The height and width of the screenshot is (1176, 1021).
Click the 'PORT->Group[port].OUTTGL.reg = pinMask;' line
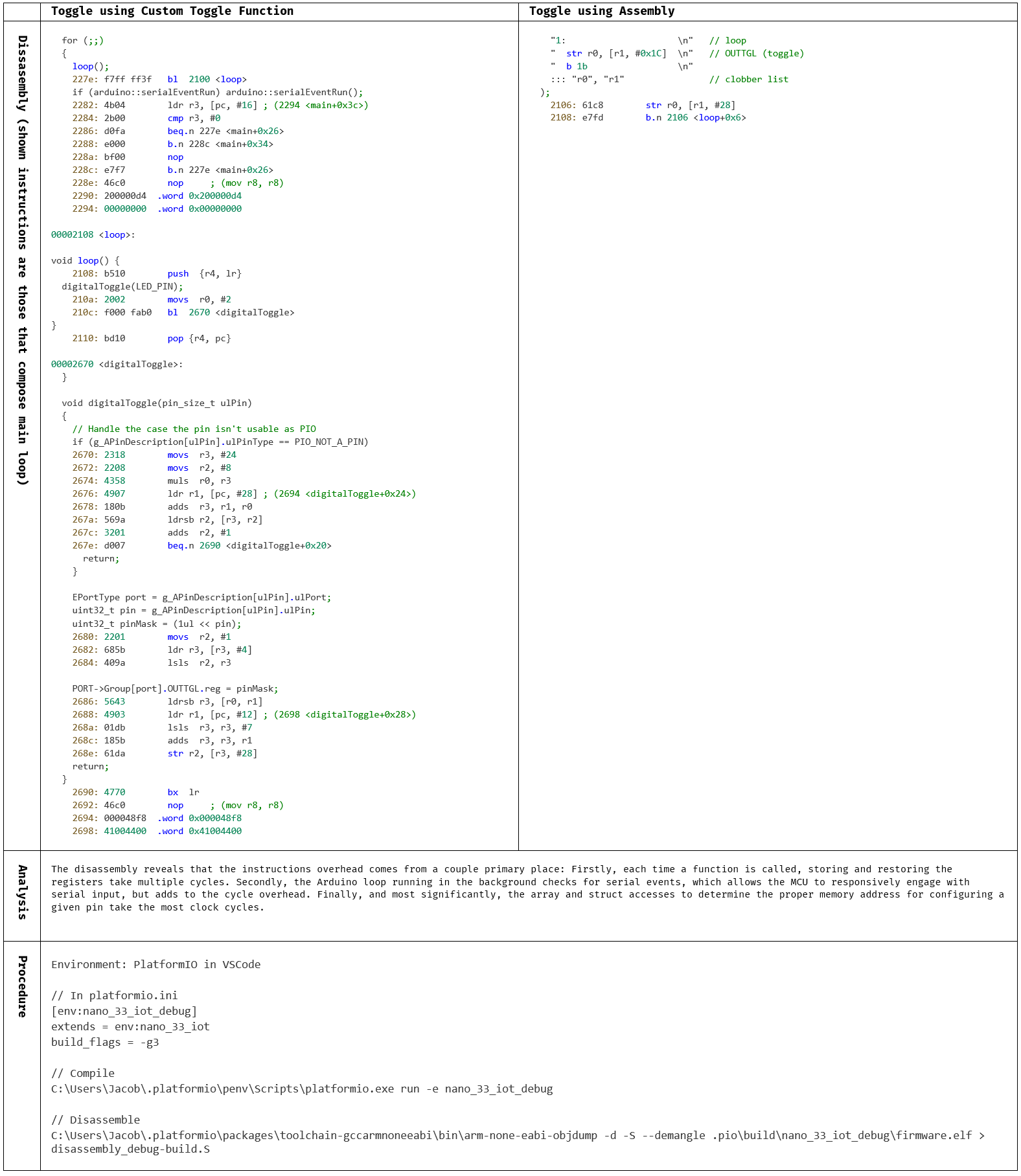[x=175, y=689]
